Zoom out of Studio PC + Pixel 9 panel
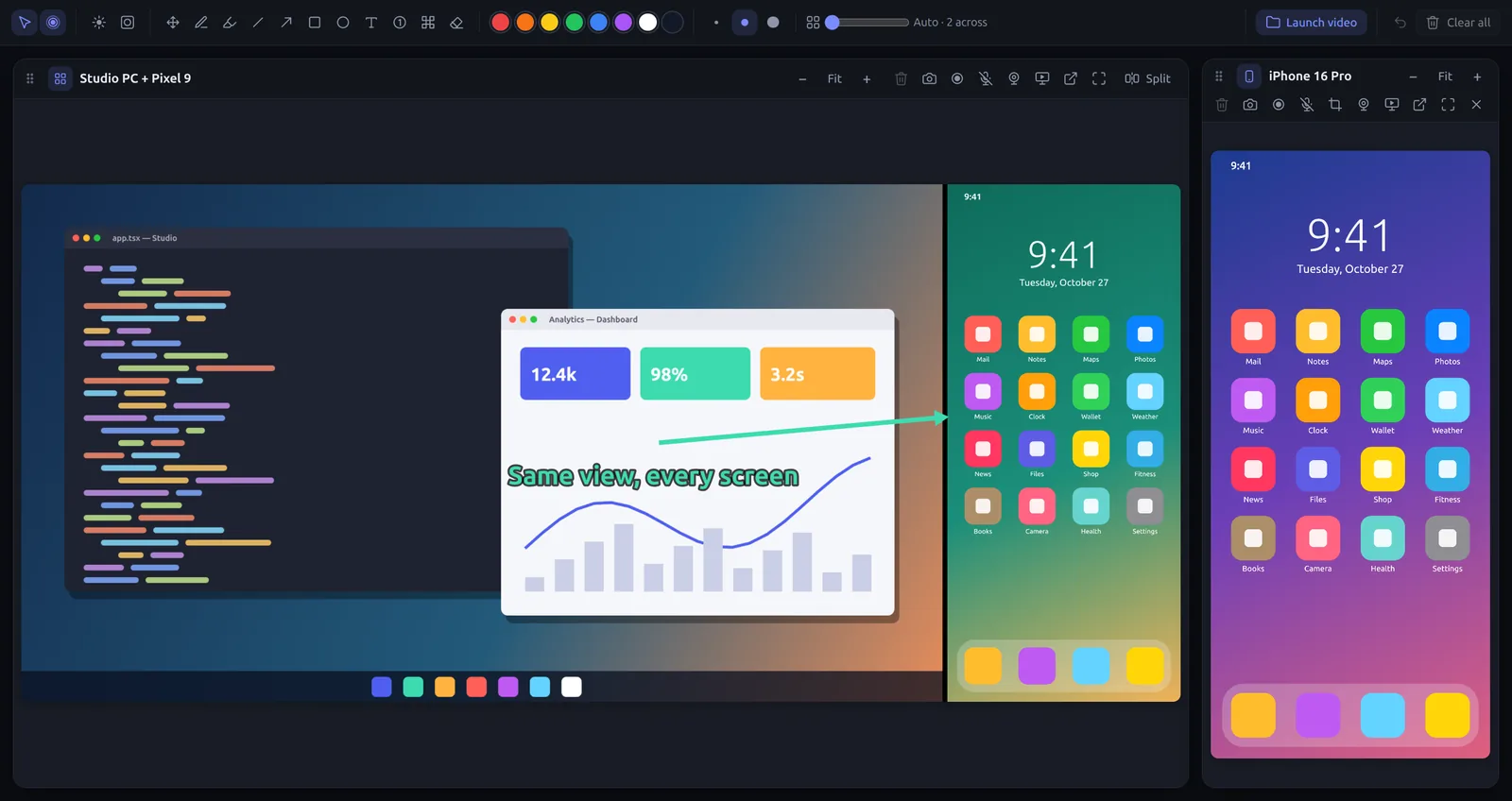This screenshot has width=1512, height=801. (802, 78)
